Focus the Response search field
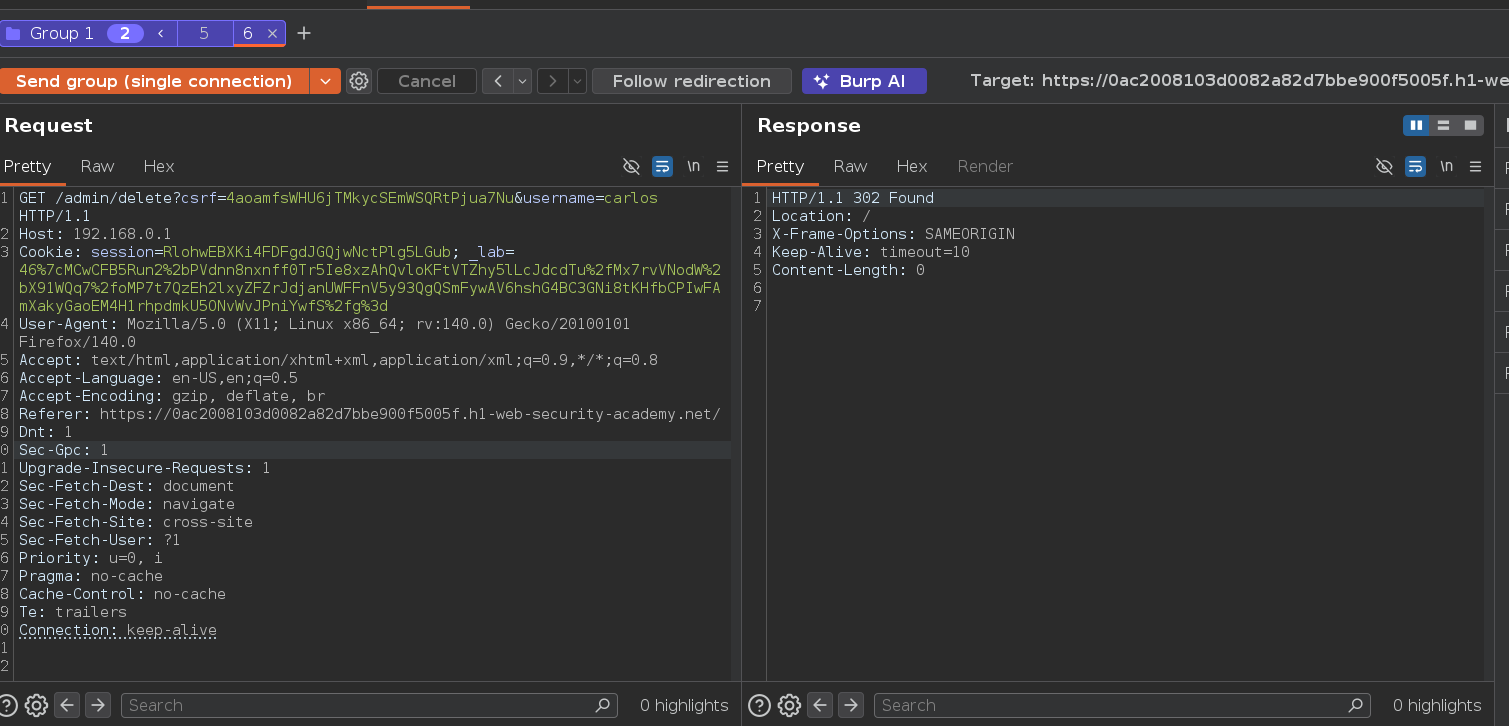The width and height of the screenshot is (1509, 726). 1122,705
